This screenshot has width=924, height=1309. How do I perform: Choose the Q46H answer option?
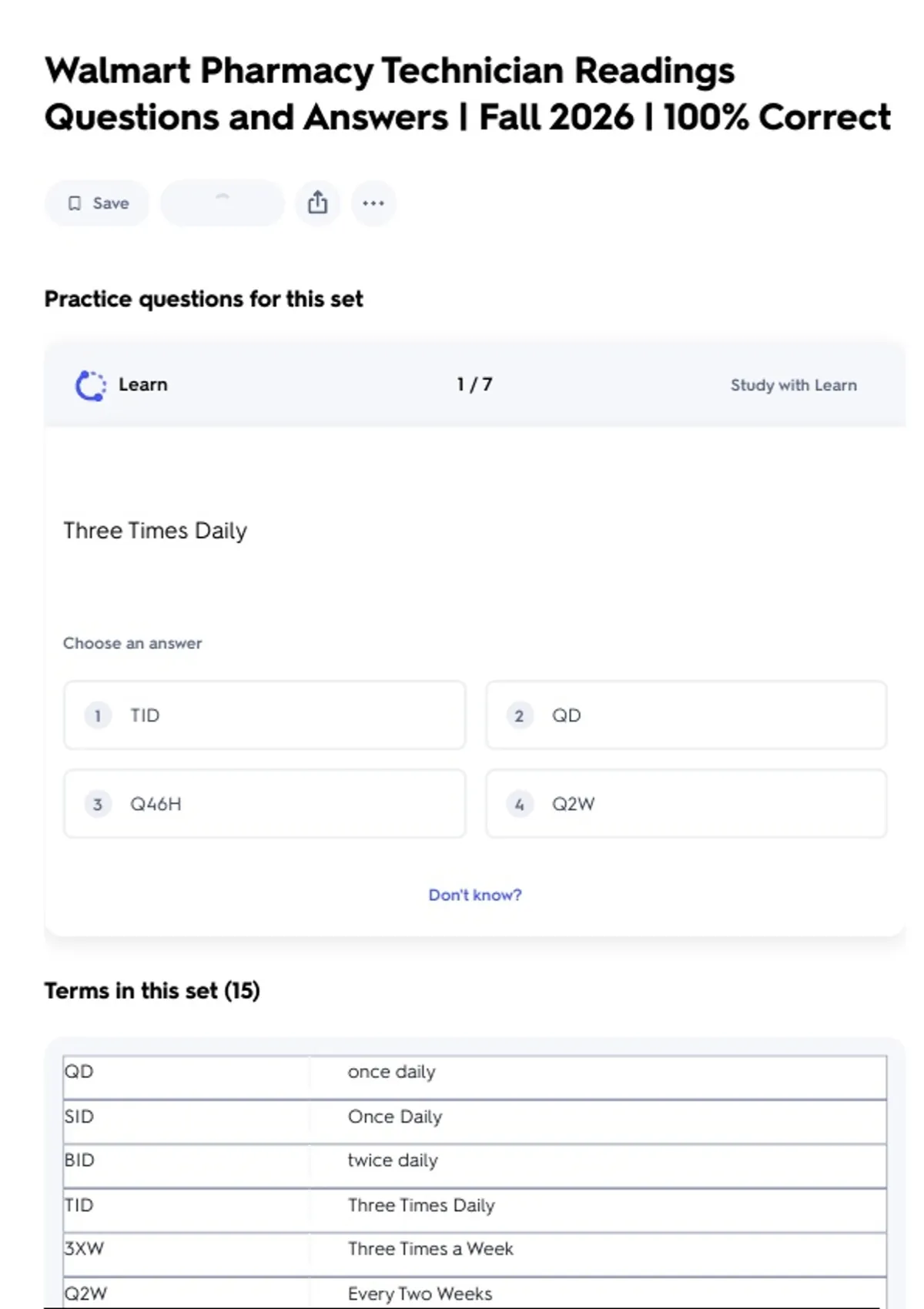264,804
